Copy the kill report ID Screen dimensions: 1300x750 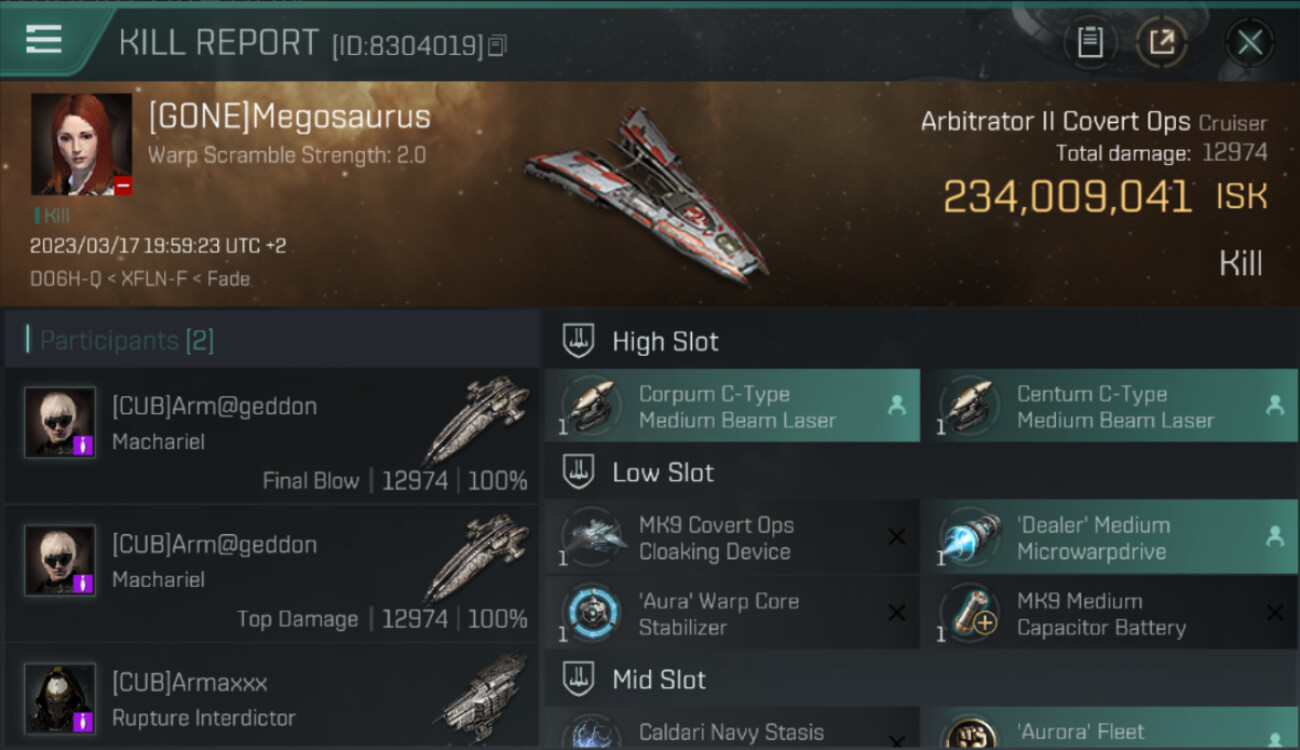tap(497, 45)
